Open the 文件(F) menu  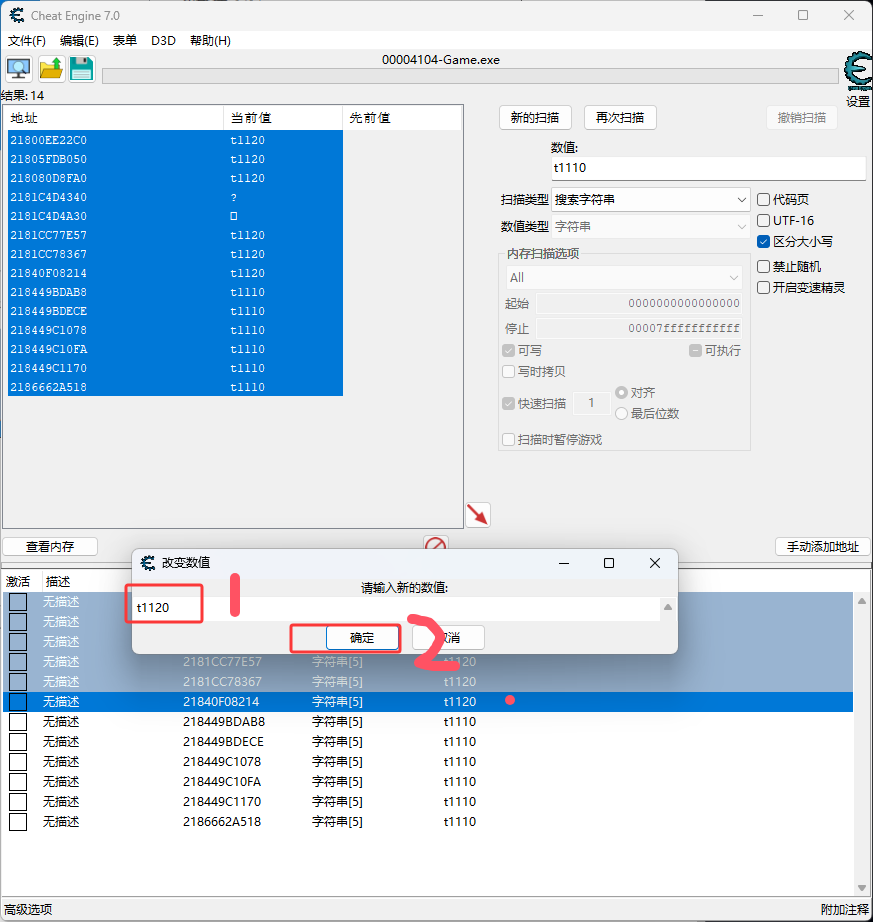coord(26,41)
